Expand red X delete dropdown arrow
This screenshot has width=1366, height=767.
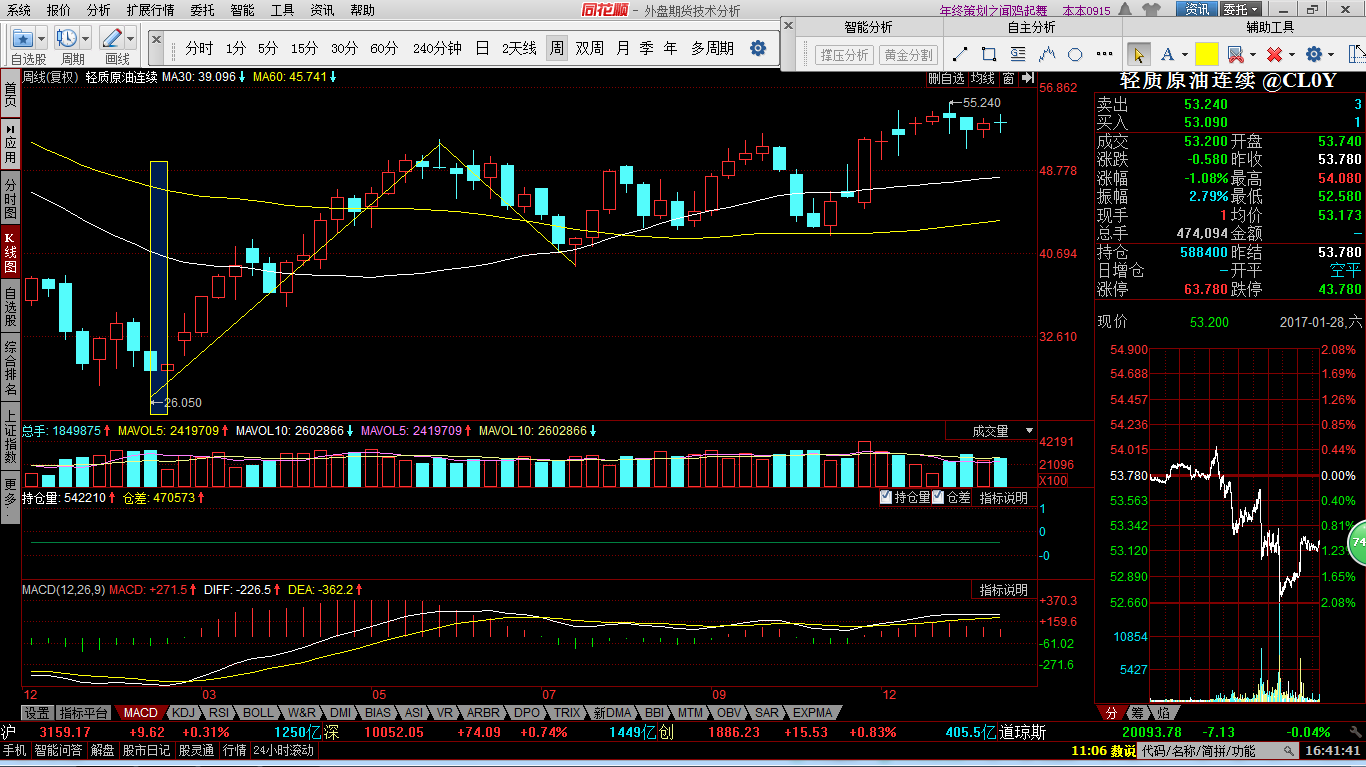[1291, 55]
